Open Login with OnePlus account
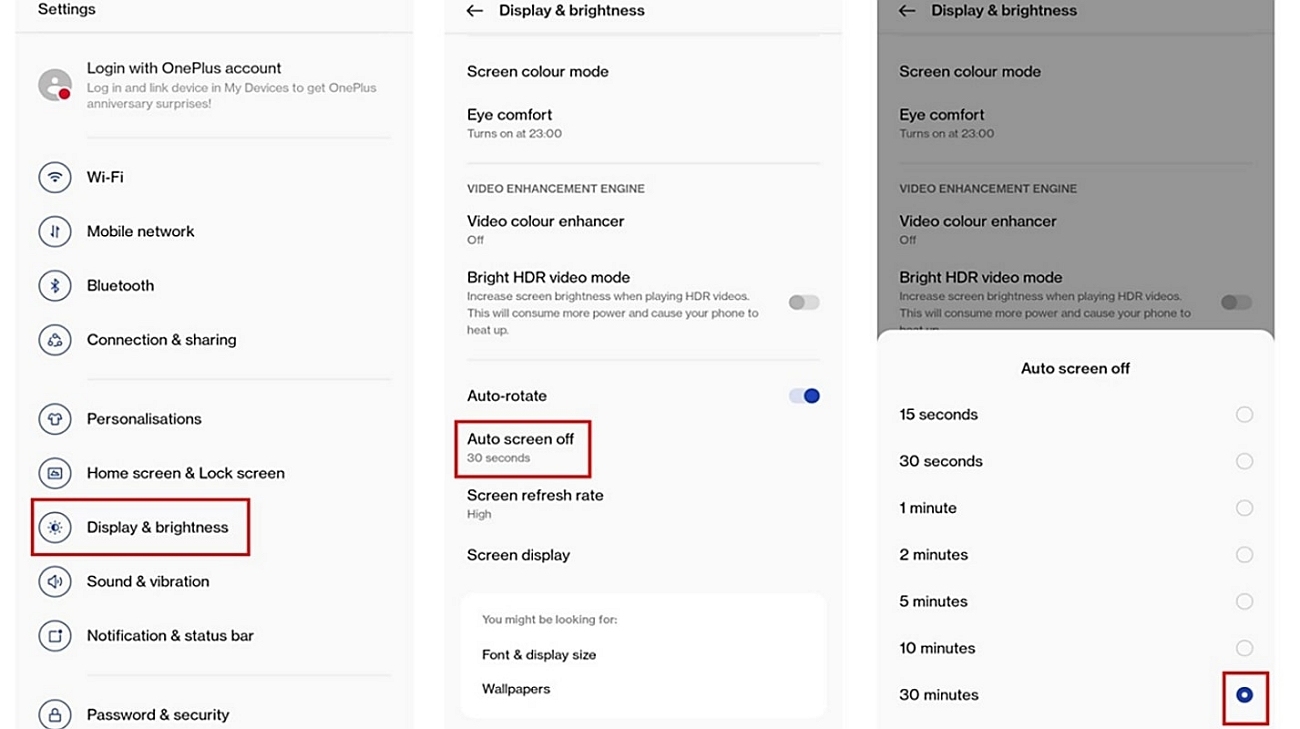This screenshot has height=729, width=1300. [214, 85]
